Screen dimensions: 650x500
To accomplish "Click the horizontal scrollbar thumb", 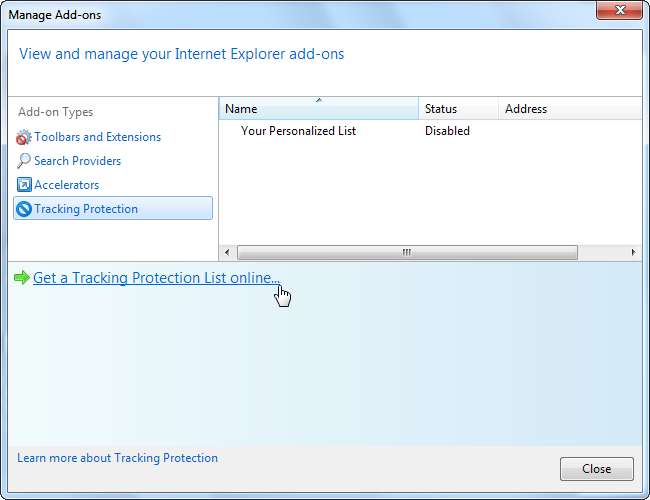I will click(x=407, y=252).
